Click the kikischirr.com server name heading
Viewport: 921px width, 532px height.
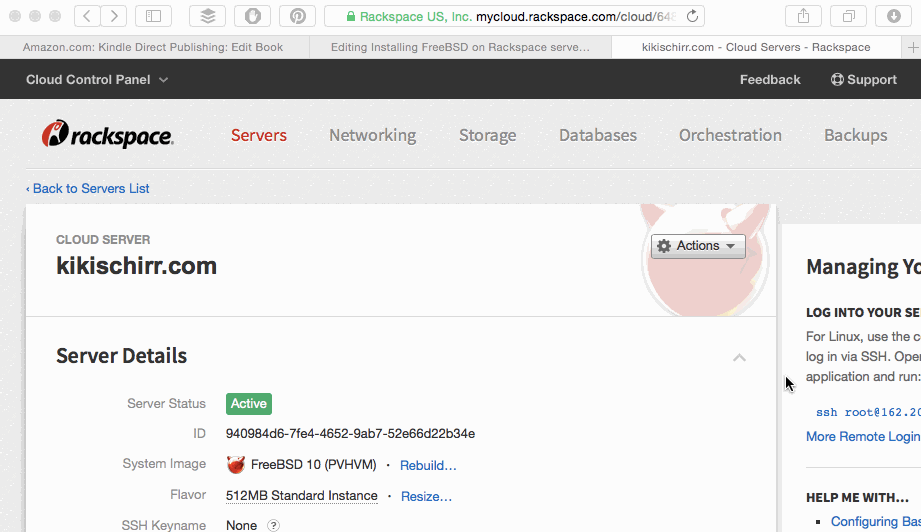[x=136, y=266]
